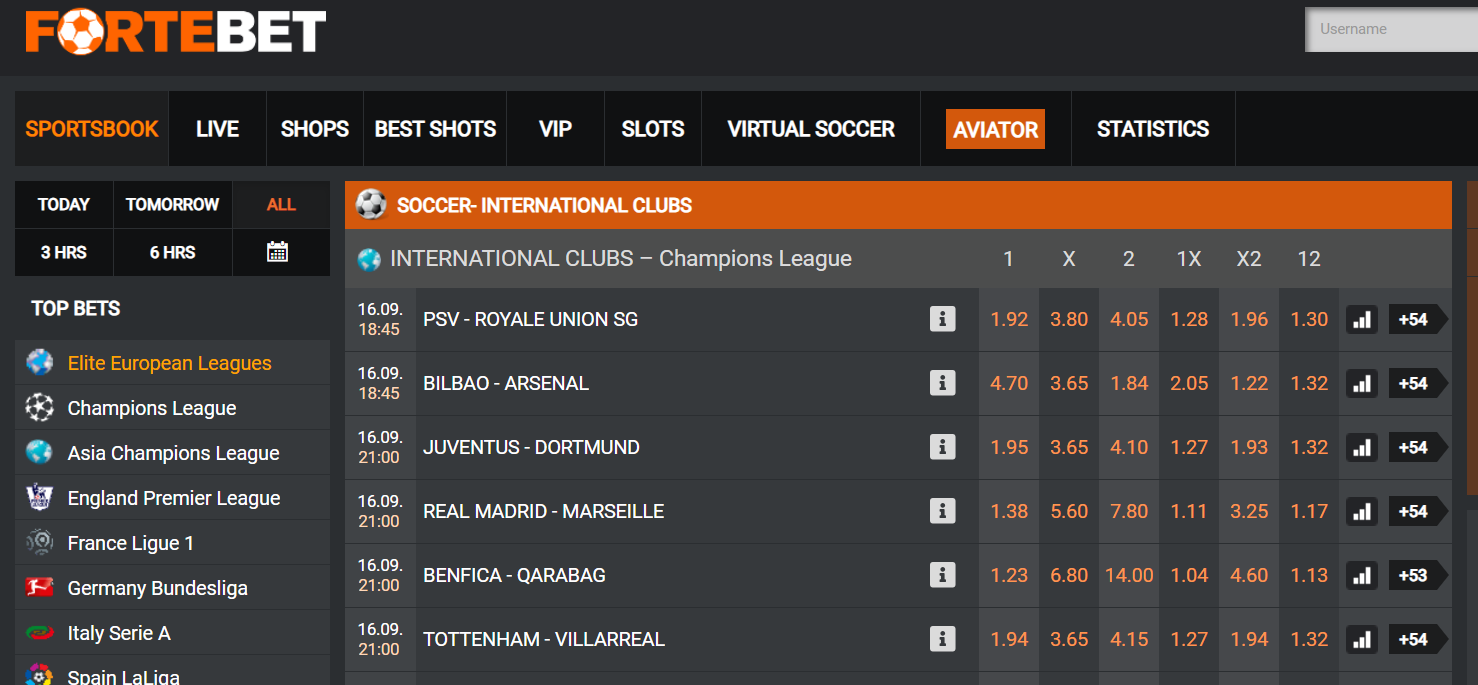Click the England Premier League crest icon
This screenshot has width=1478, height=685.
[x=40, y=497]
